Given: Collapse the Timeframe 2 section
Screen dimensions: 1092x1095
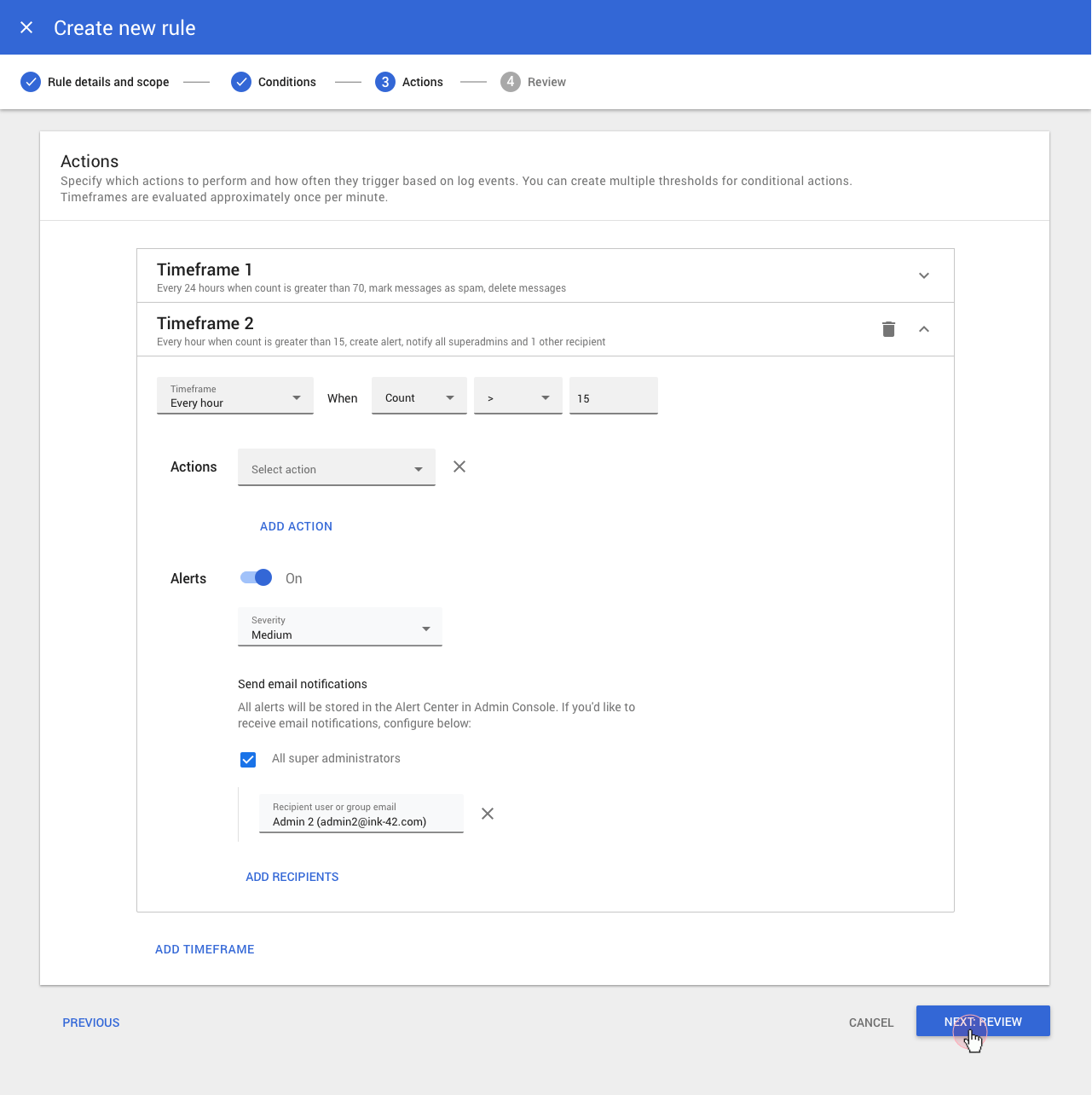Looking at the screenshot, I should coord(924,329).
